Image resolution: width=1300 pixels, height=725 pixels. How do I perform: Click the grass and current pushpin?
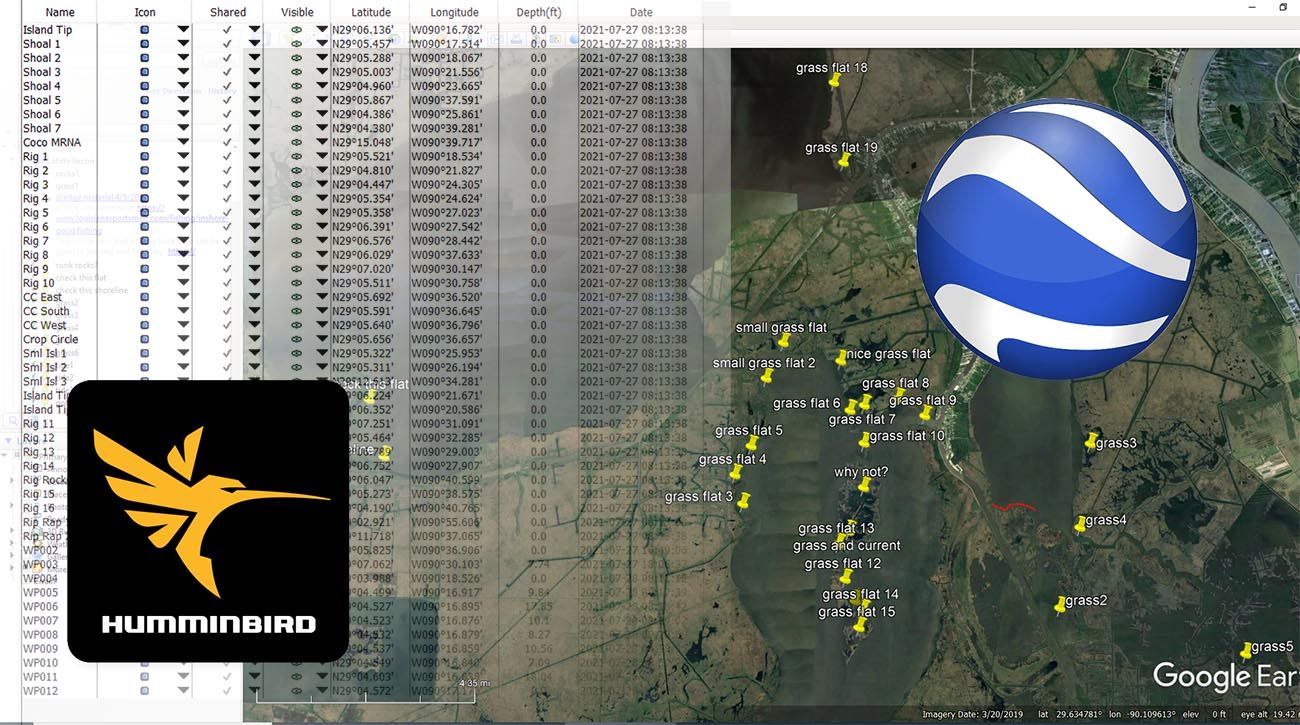[x=841, y=542]
